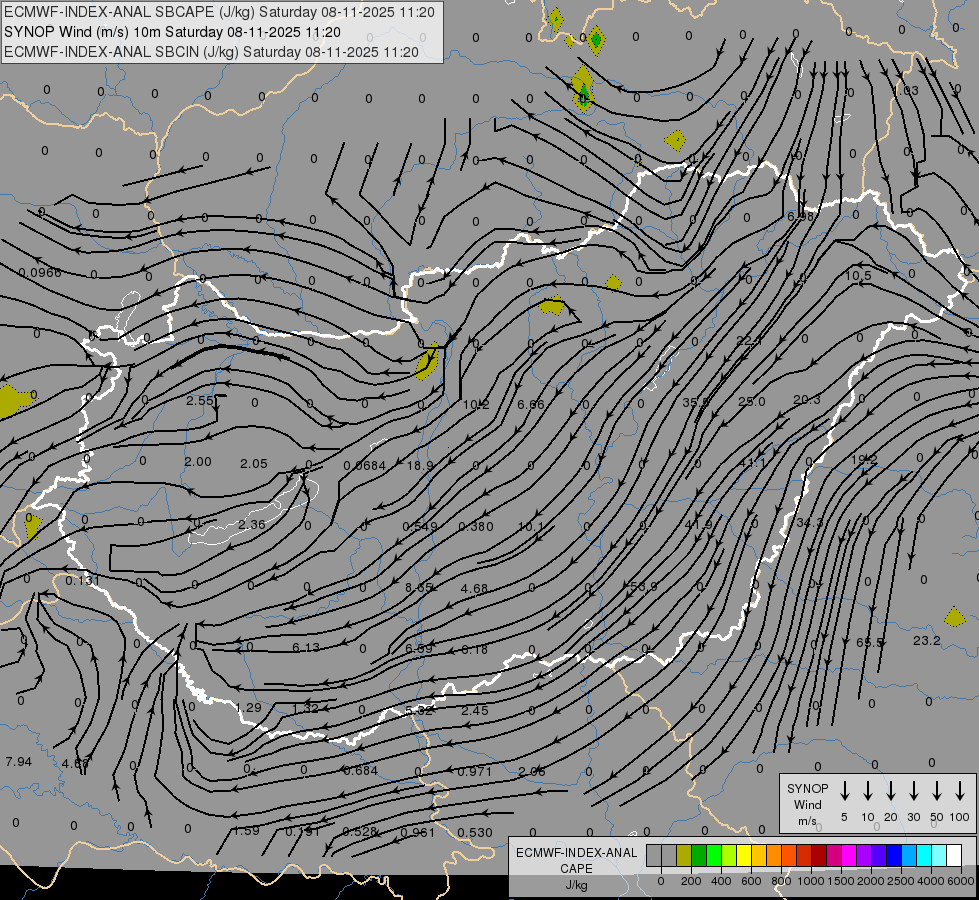
Task: Click the 0.131 CAPE value on map
Action: 82,581
